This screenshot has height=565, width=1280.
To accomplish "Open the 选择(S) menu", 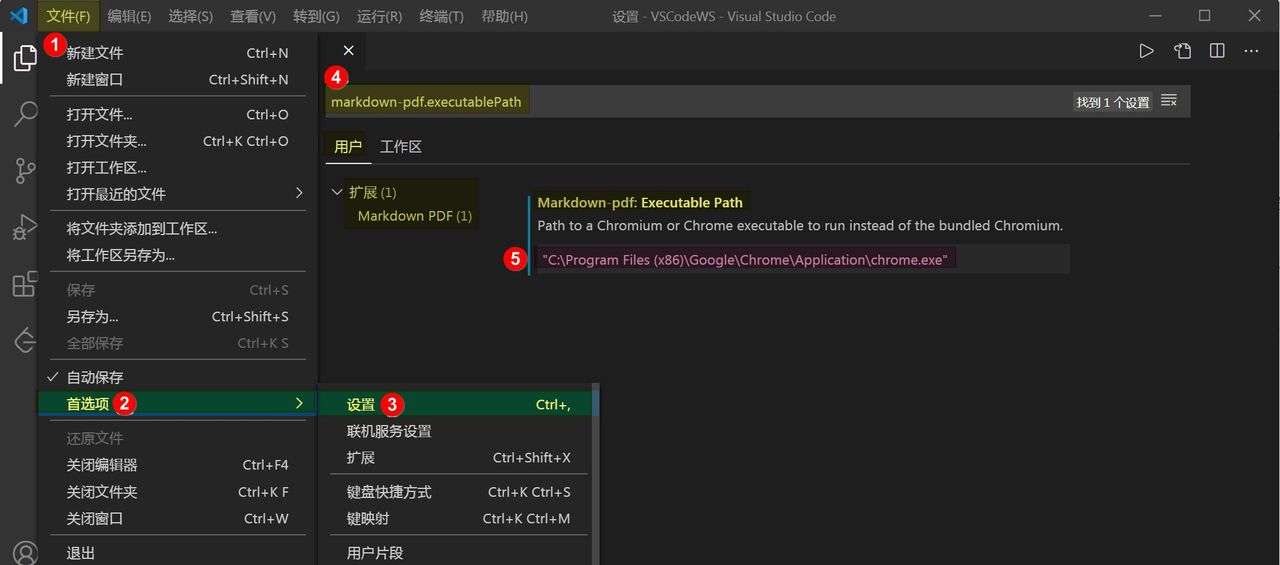I will pos(190,16).
